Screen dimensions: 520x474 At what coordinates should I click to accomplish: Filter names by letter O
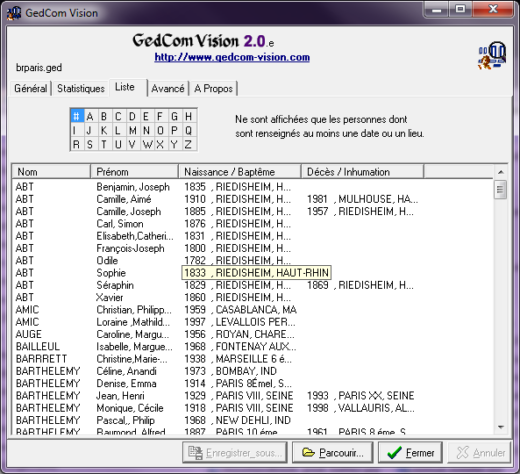pos(160,130)
